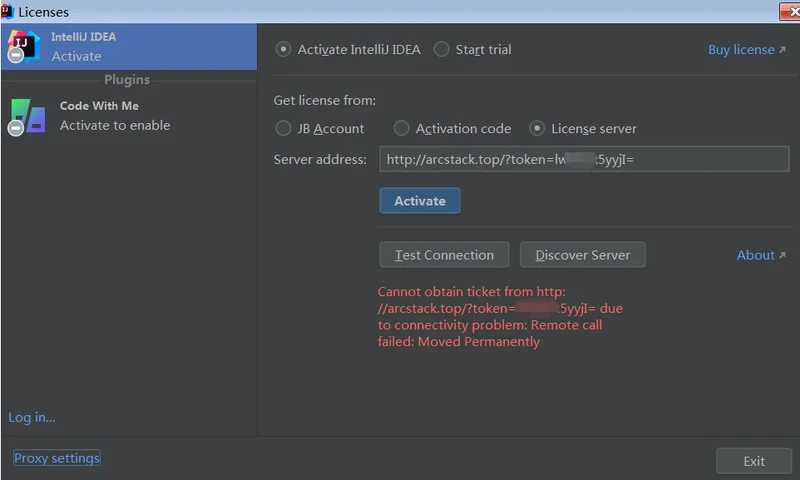The width and height of the screenshot is (800, 480).
Task: Open the About link
Action: [755, 255]
